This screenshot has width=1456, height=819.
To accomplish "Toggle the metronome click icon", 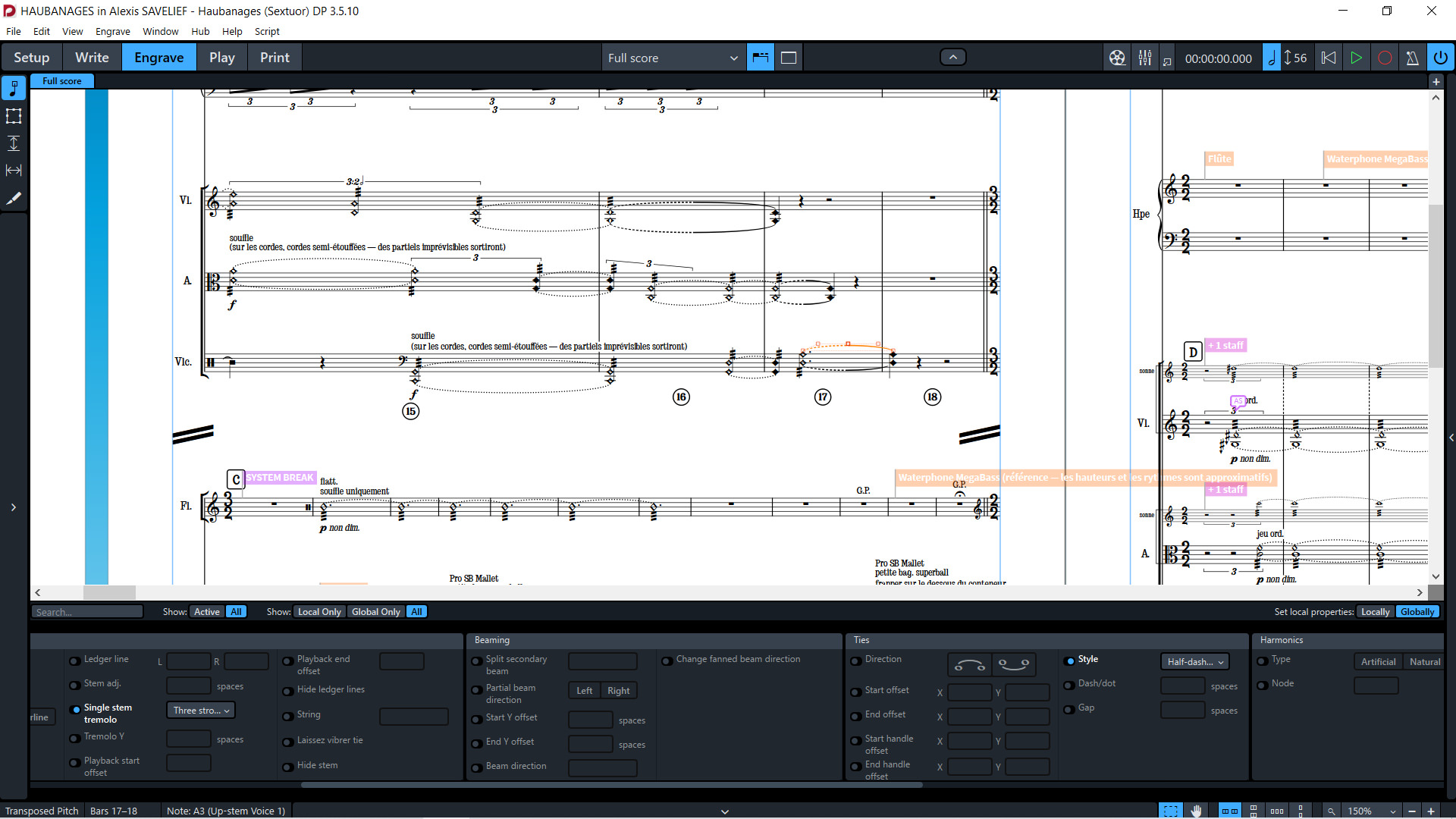I will 1412,58.
